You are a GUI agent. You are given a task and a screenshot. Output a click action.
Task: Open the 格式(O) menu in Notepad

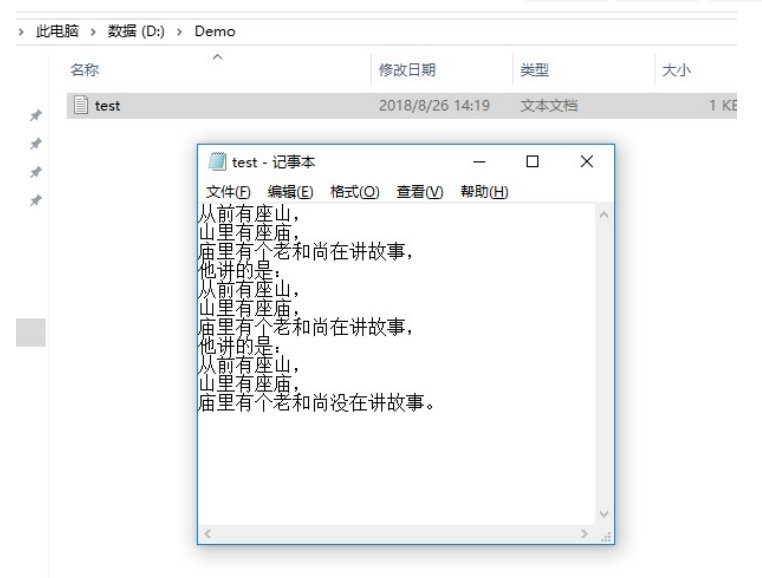tap(355, 192)
